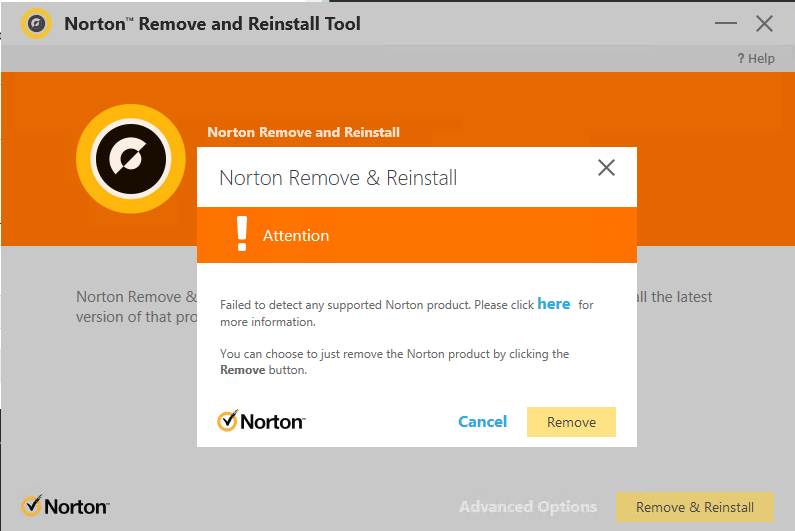Click the large Norton compass logo
The height and width of the screenshot is (531, 795).
coord(131,159)
